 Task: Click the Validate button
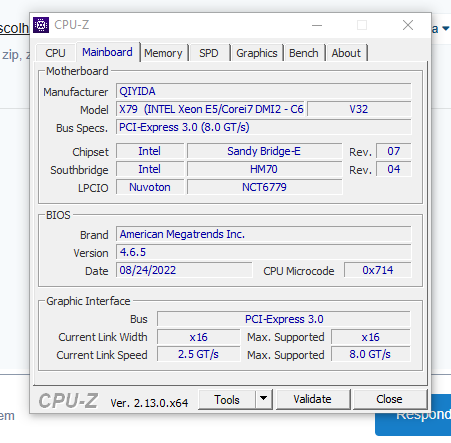coord(313,399)
